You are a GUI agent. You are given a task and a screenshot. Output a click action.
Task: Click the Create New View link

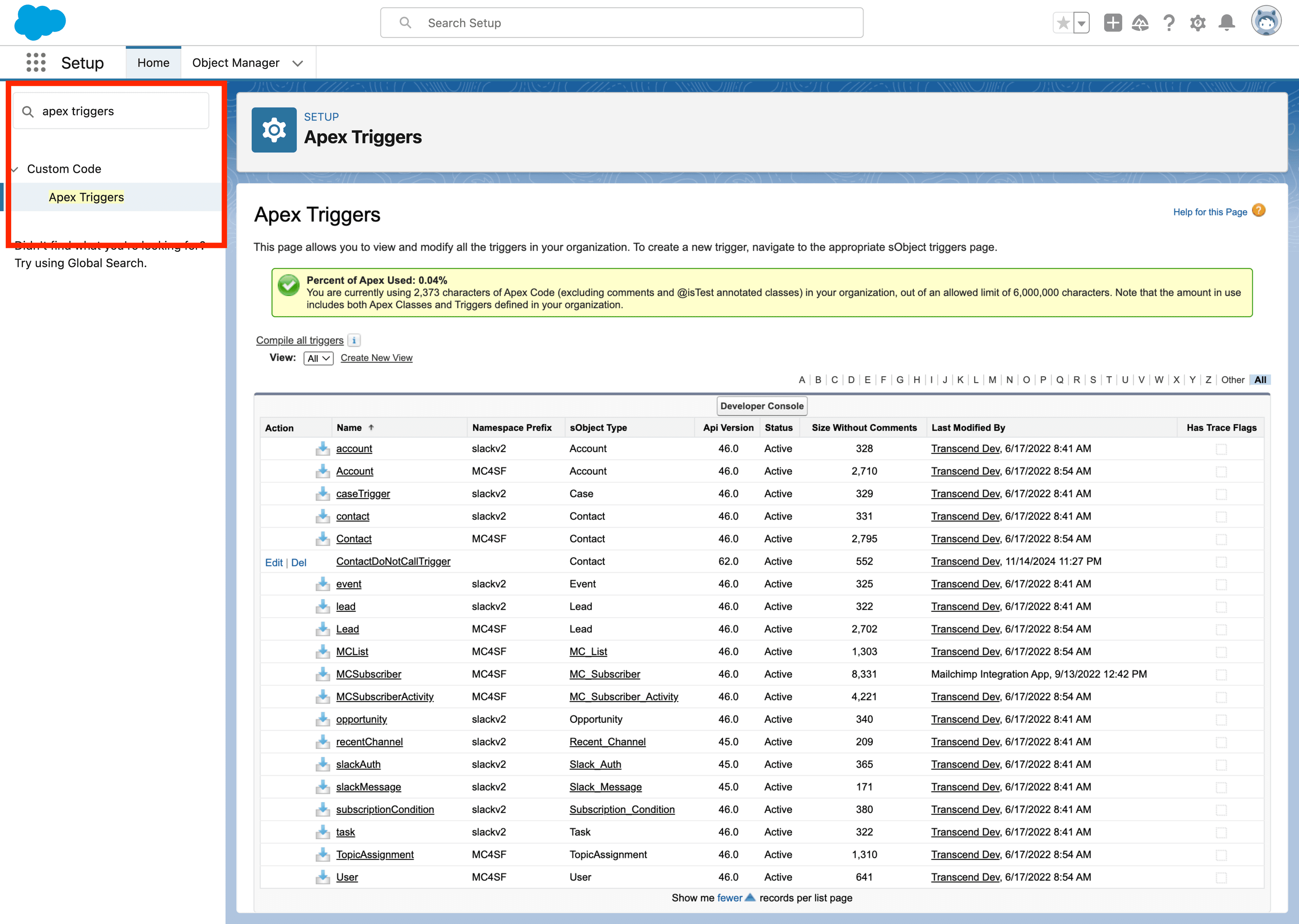click(377, 358)
